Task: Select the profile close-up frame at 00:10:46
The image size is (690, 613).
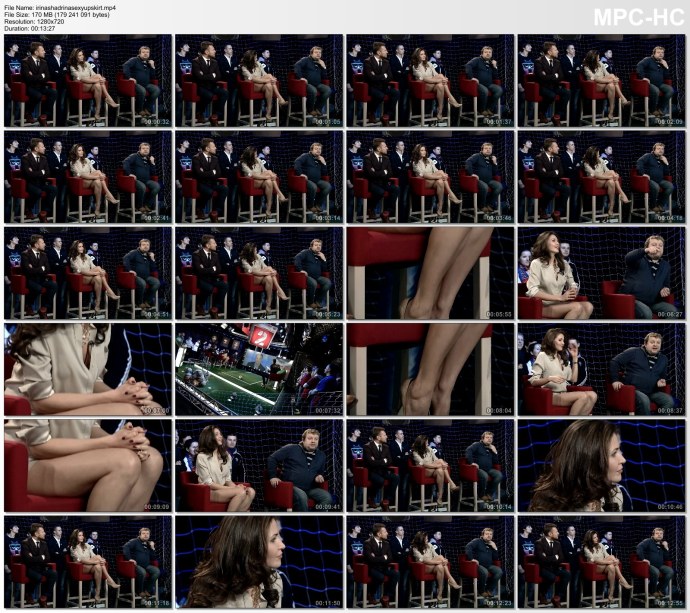Action: [x=601, y=466]
